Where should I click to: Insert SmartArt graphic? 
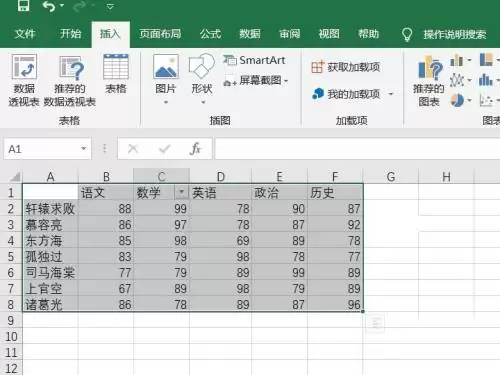pyautogui.click(x=254, y=60)
